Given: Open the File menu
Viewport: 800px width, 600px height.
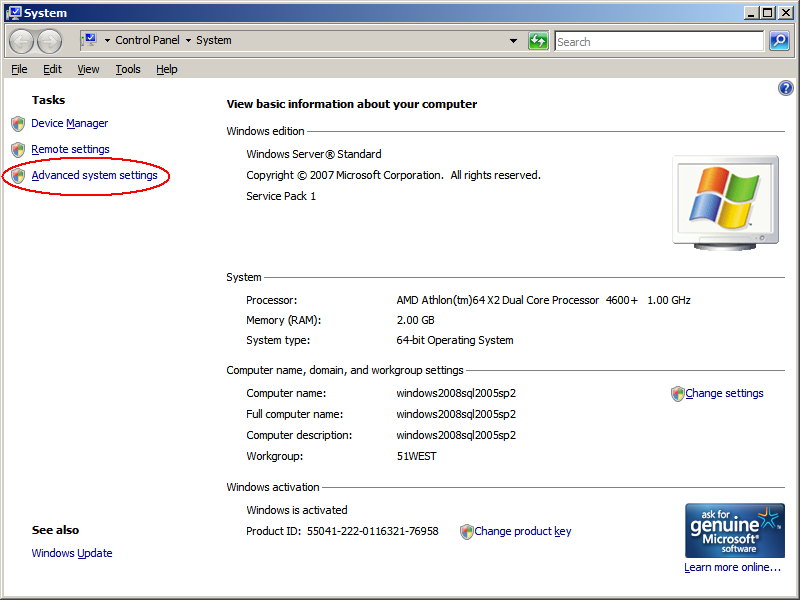Looking at the screenshot, I should pyautogui.click(x=19, y=69).
